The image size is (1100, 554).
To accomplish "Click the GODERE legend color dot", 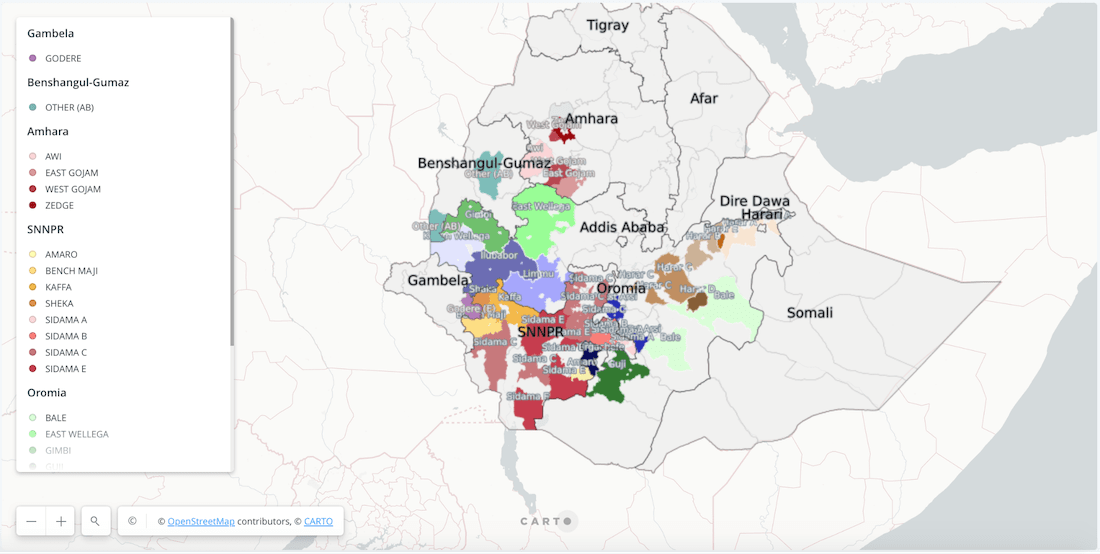I will tap(32, 58).
